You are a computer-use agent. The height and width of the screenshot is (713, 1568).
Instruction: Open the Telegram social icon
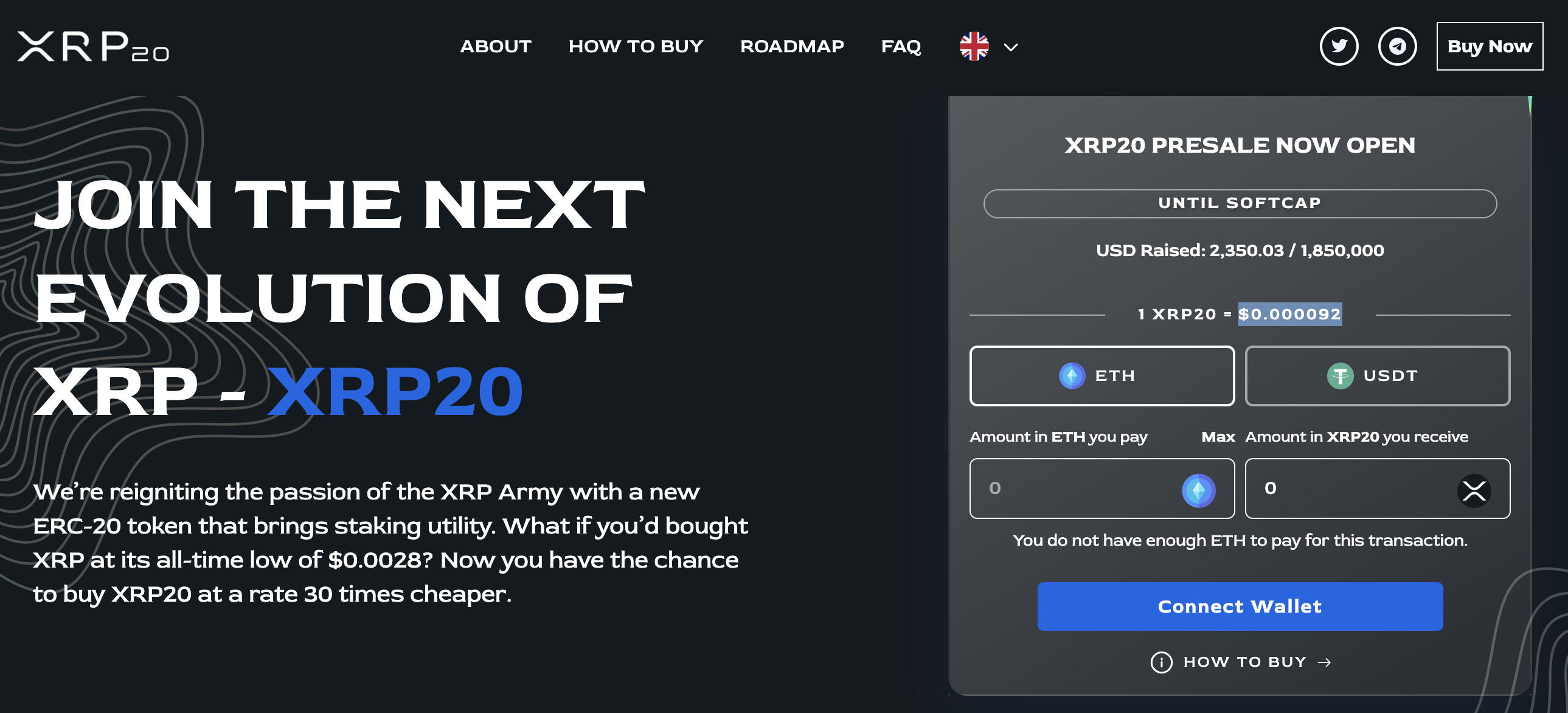[x=1397, y=46]
